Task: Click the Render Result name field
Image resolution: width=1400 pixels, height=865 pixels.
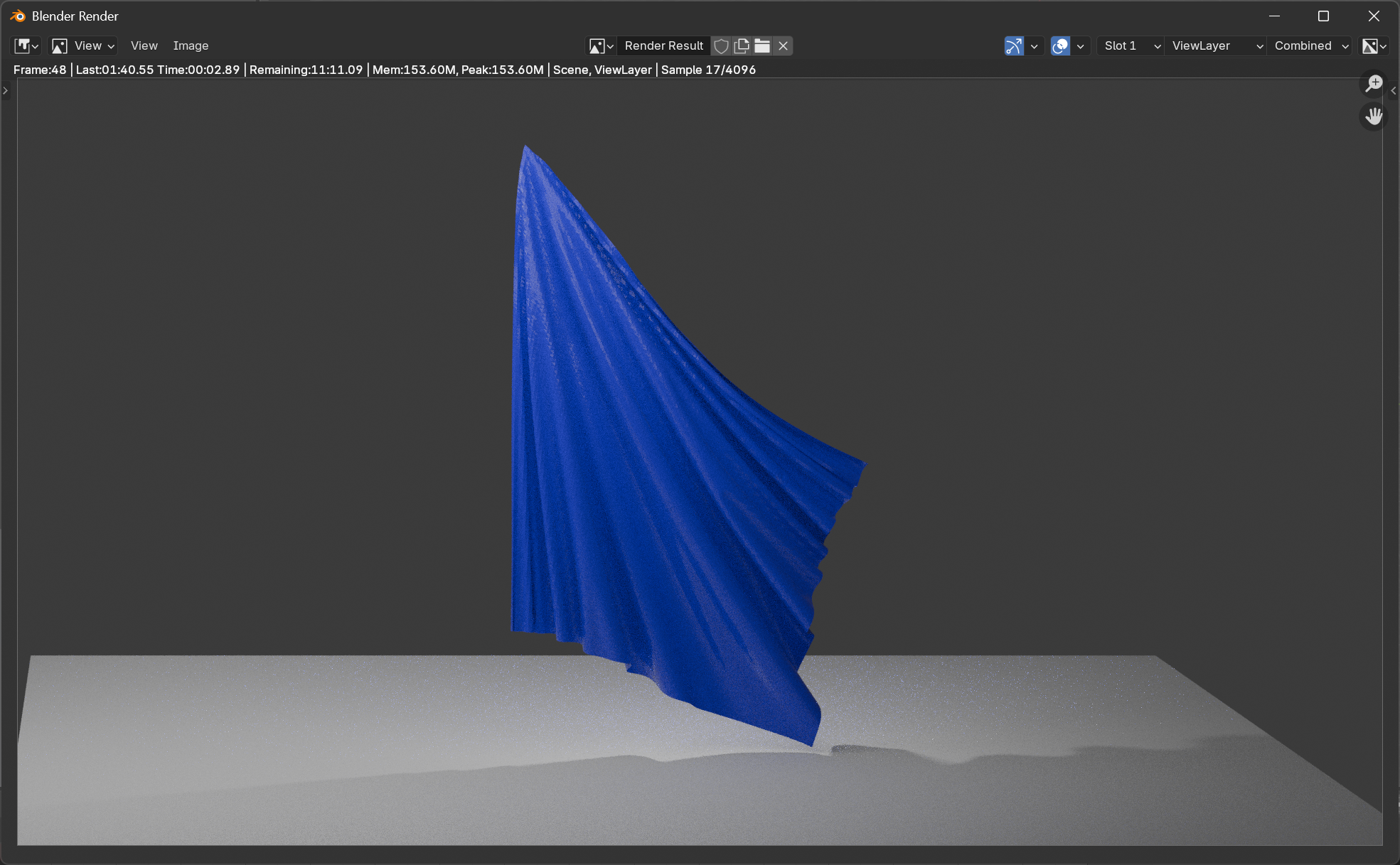Action: tap(663, 45)
